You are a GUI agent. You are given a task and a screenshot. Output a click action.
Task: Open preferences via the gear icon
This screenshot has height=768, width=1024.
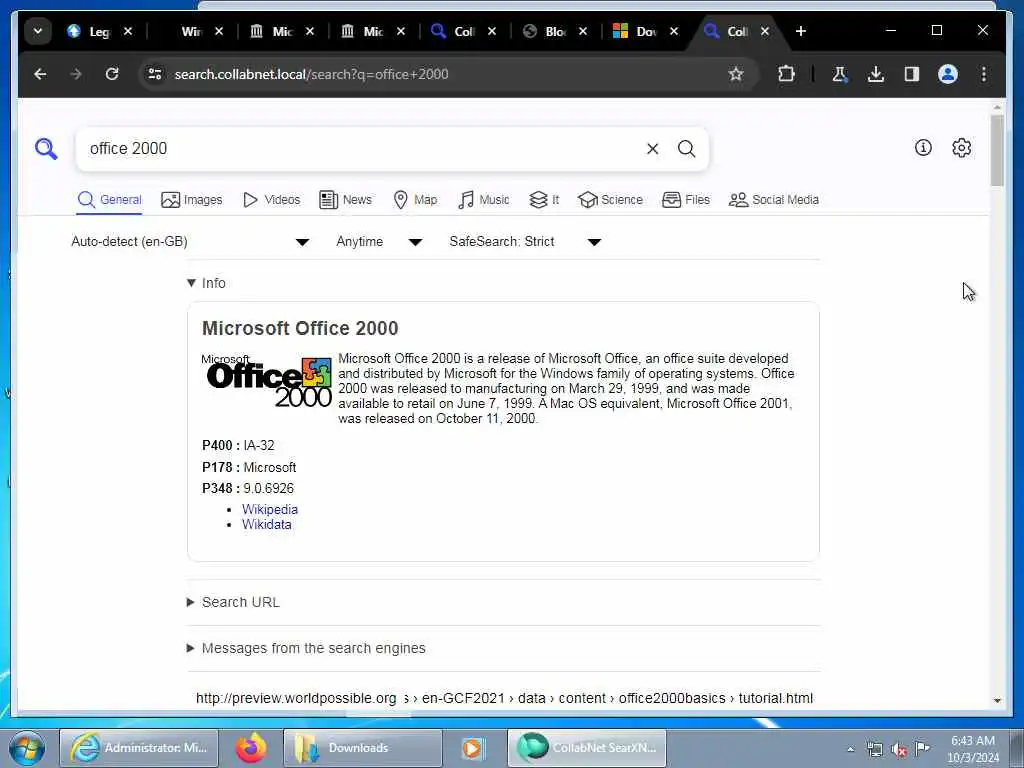pos(961,148)
